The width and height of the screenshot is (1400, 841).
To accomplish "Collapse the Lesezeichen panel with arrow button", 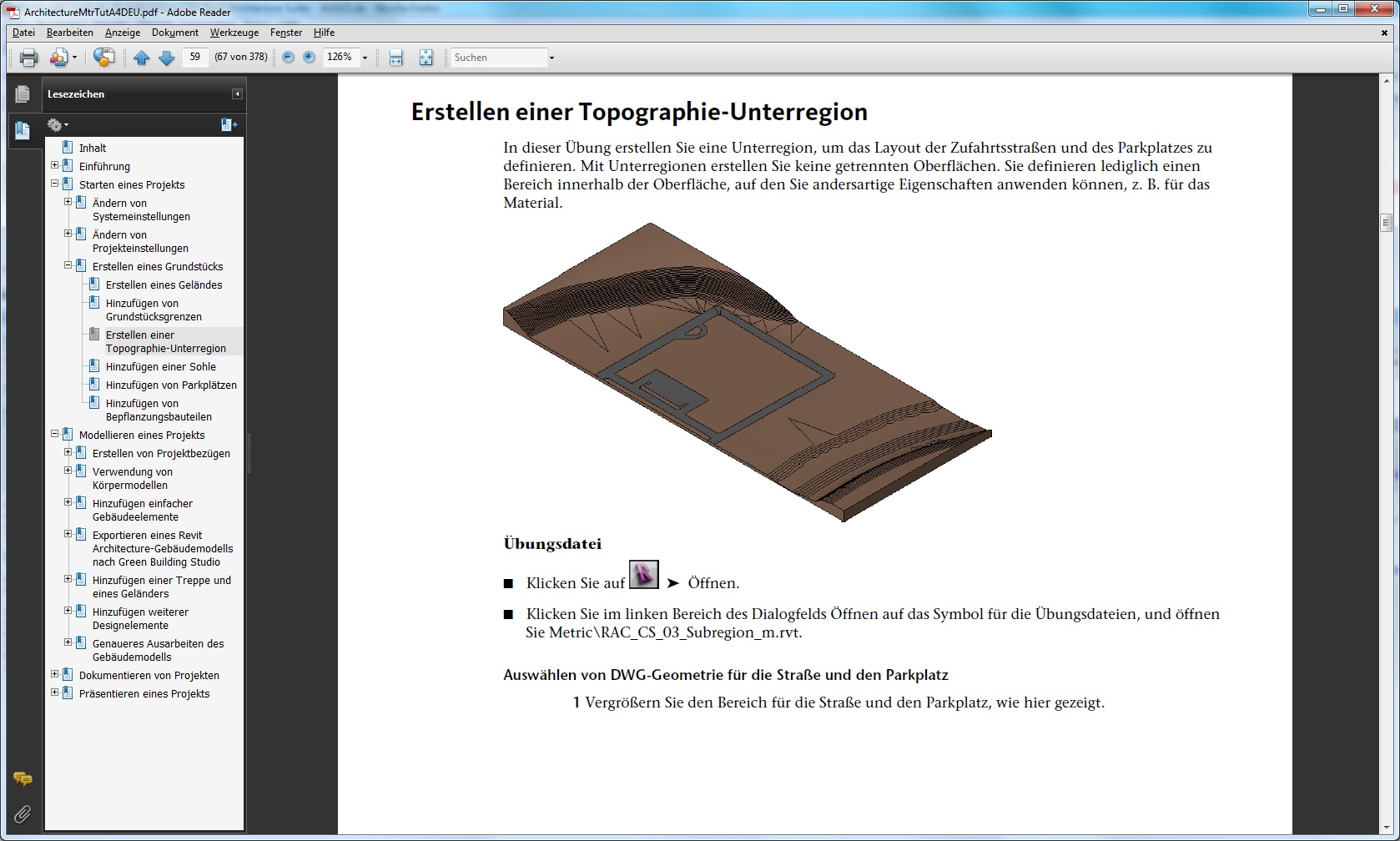I will pyautogui.click(x=237, y=94).
